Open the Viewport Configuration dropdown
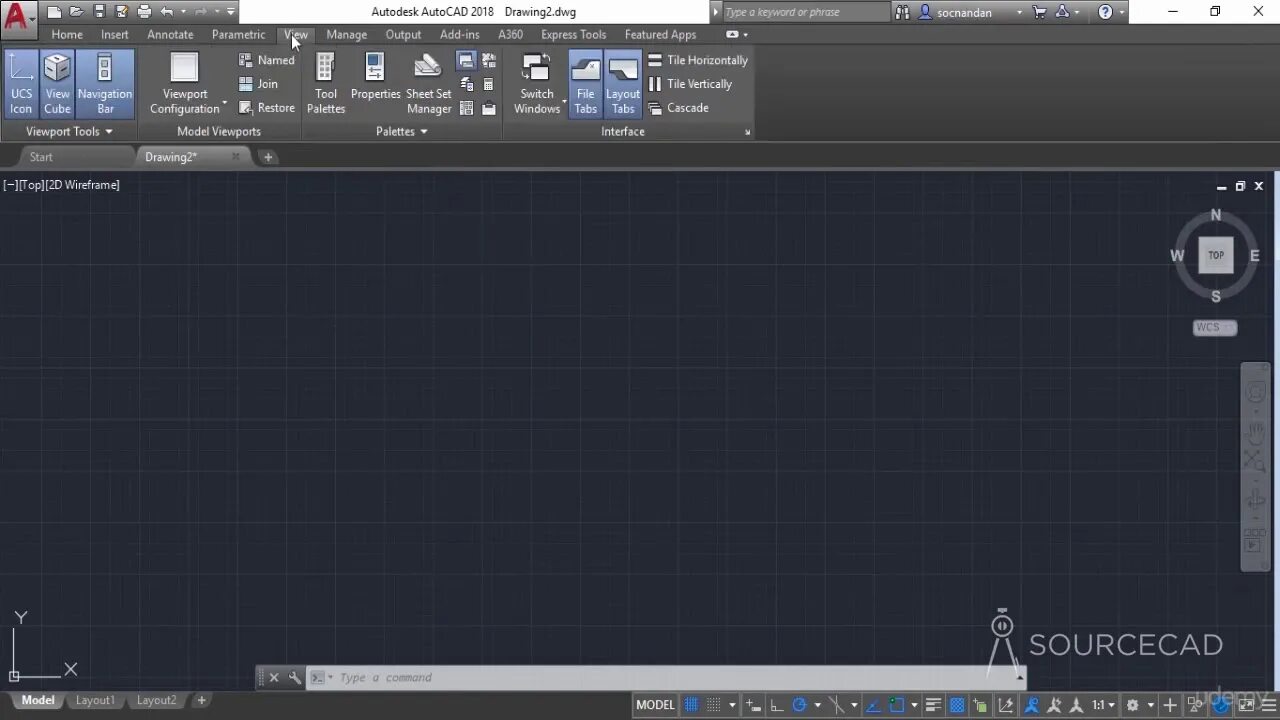This screenshot has height=720, width=1280. [185, 83]
